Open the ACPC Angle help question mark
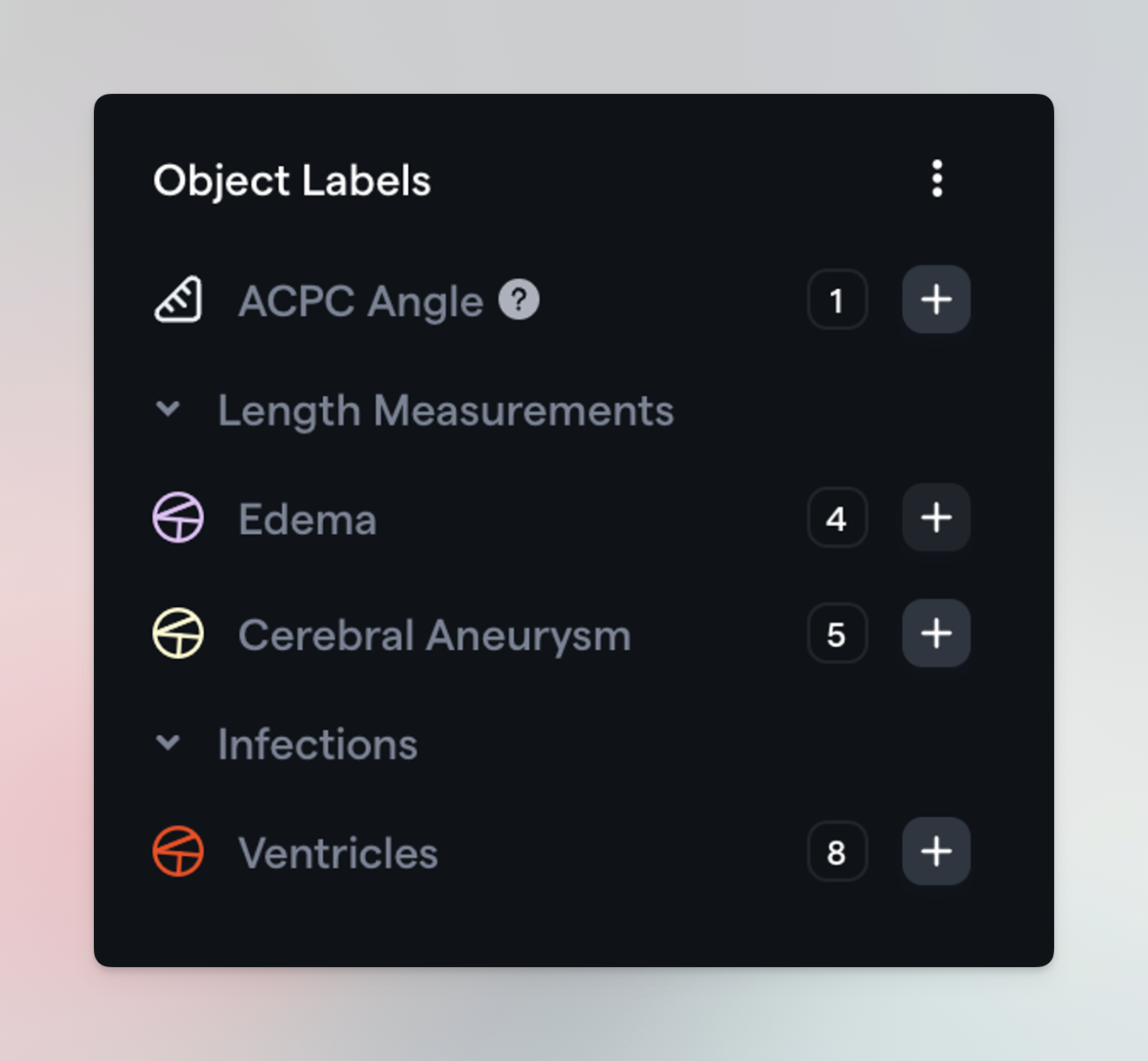Screen dimensions: 1148x1061 coord(519,300)
